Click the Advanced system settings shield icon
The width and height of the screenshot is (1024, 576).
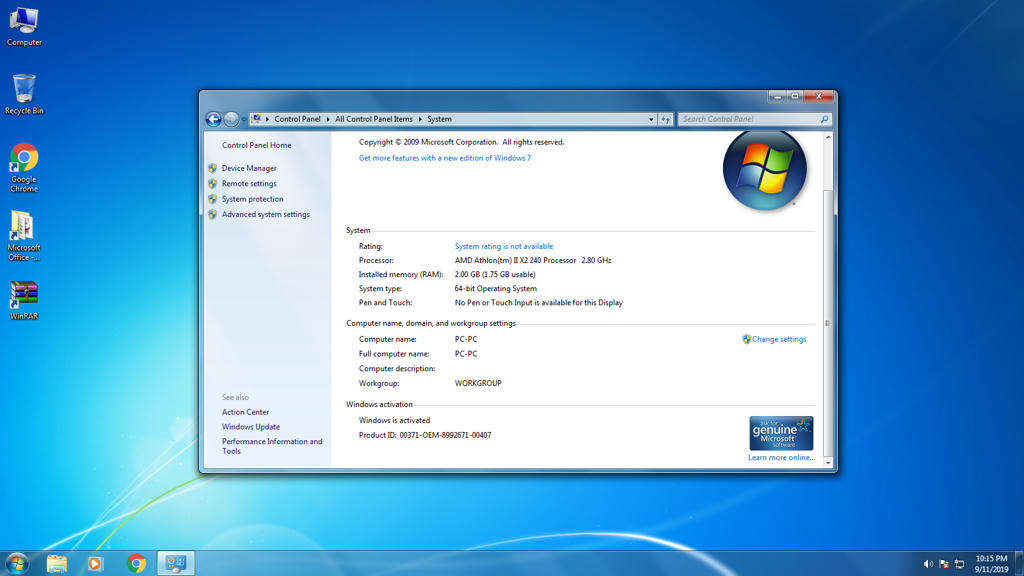pos(213,214)
